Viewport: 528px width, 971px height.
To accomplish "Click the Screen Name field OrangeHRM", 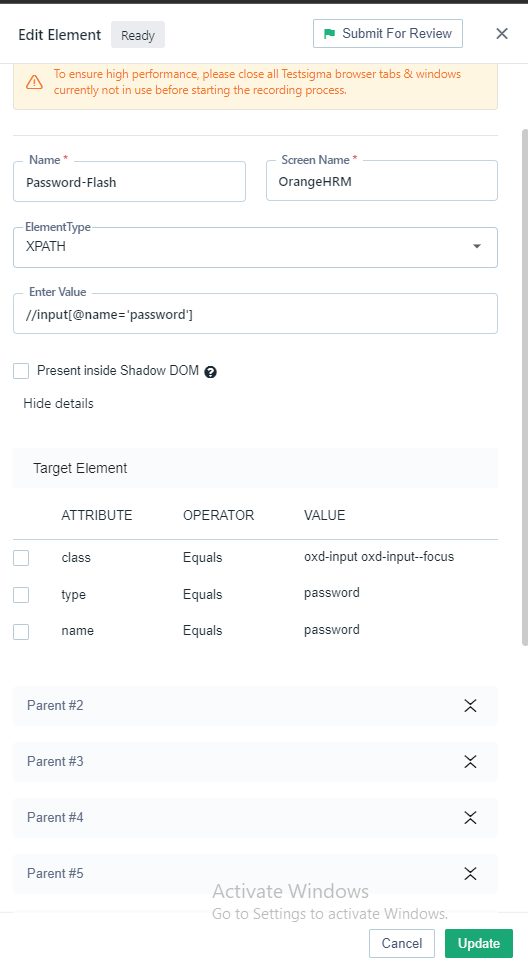I will coord(382,181).
